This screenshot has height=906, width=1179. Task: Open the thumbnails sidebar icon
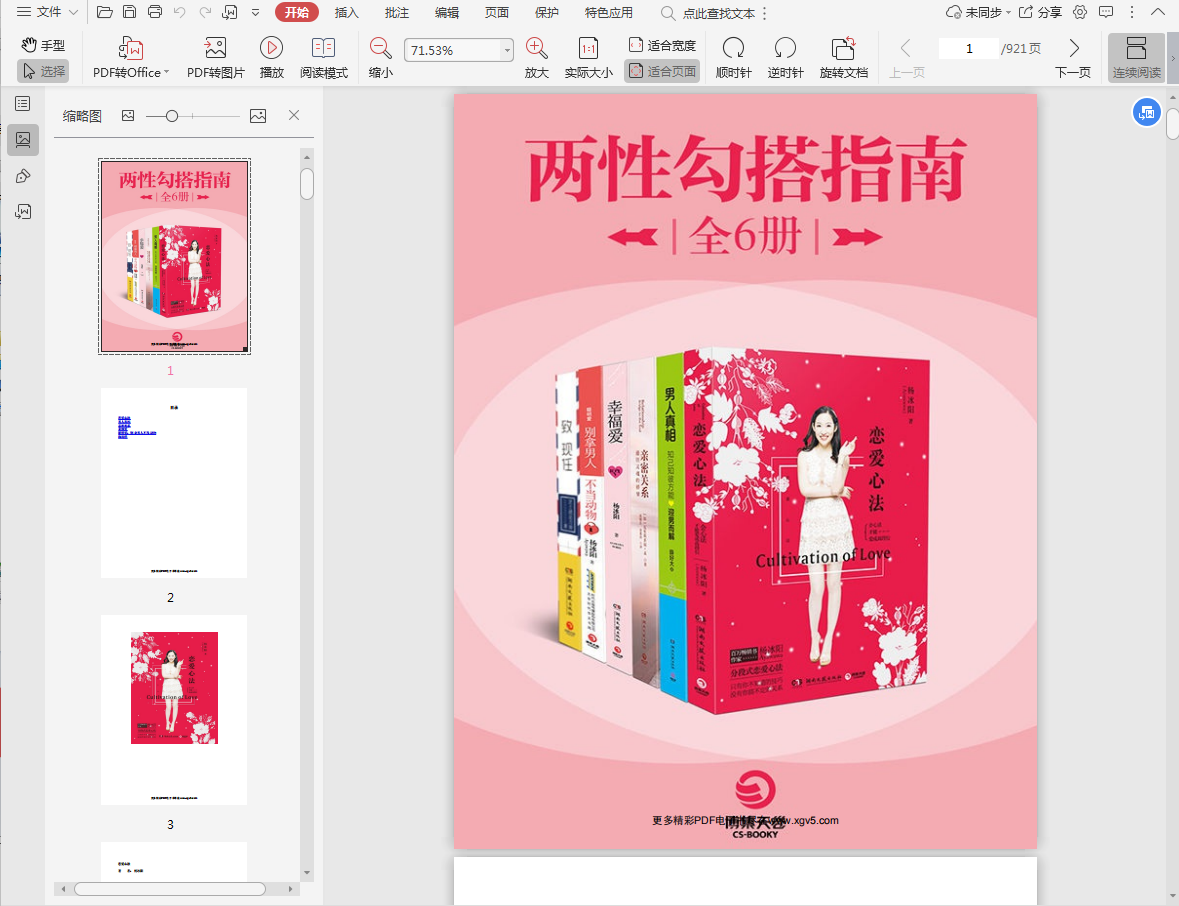click(x=23, y=140)
